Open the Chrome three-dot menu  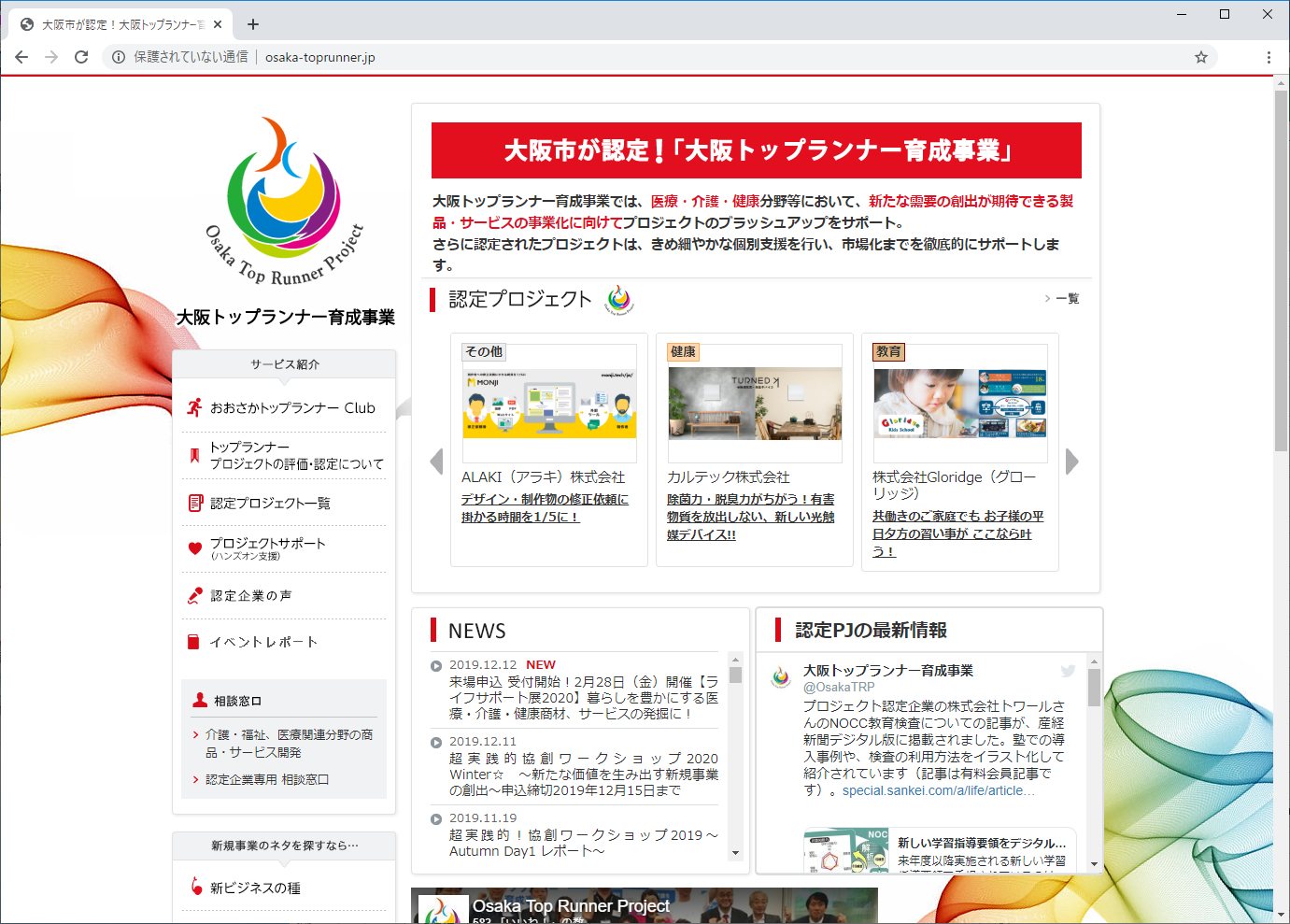(1269, 57)
